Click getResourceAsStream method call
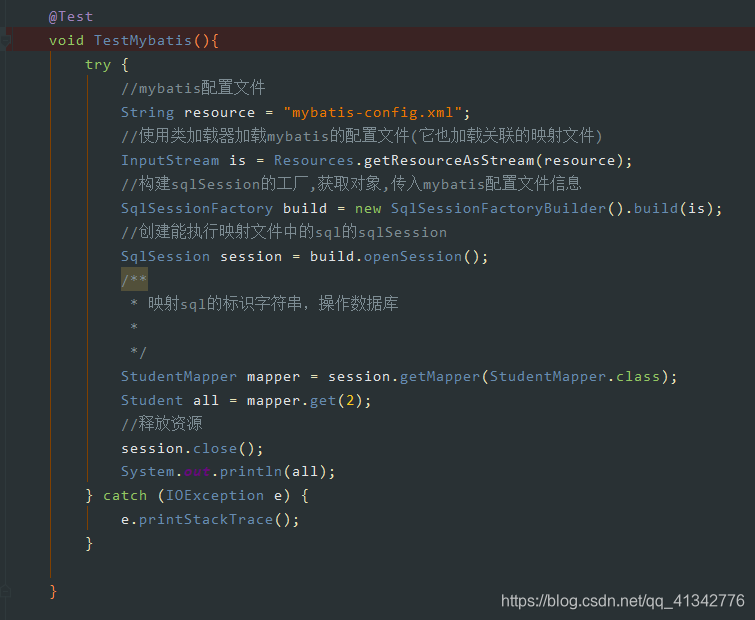 click(449, 160)
